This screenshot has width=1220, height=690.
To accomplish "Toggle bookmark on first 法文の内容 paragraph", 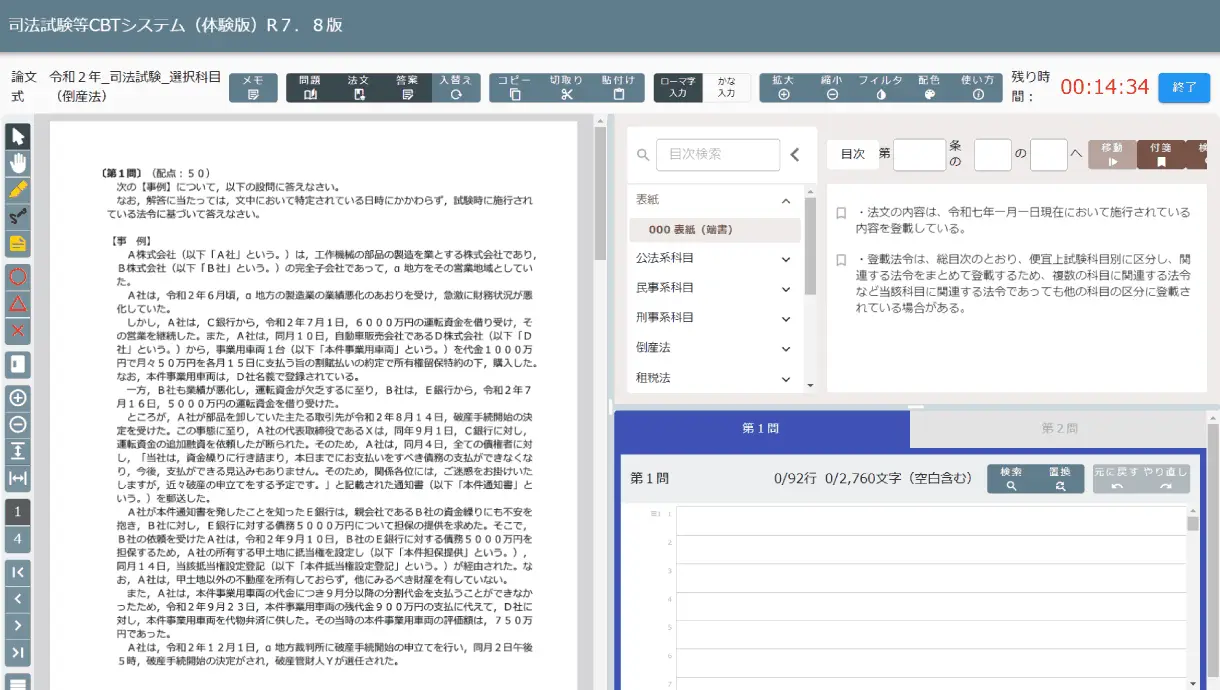I will pos(841,213).
